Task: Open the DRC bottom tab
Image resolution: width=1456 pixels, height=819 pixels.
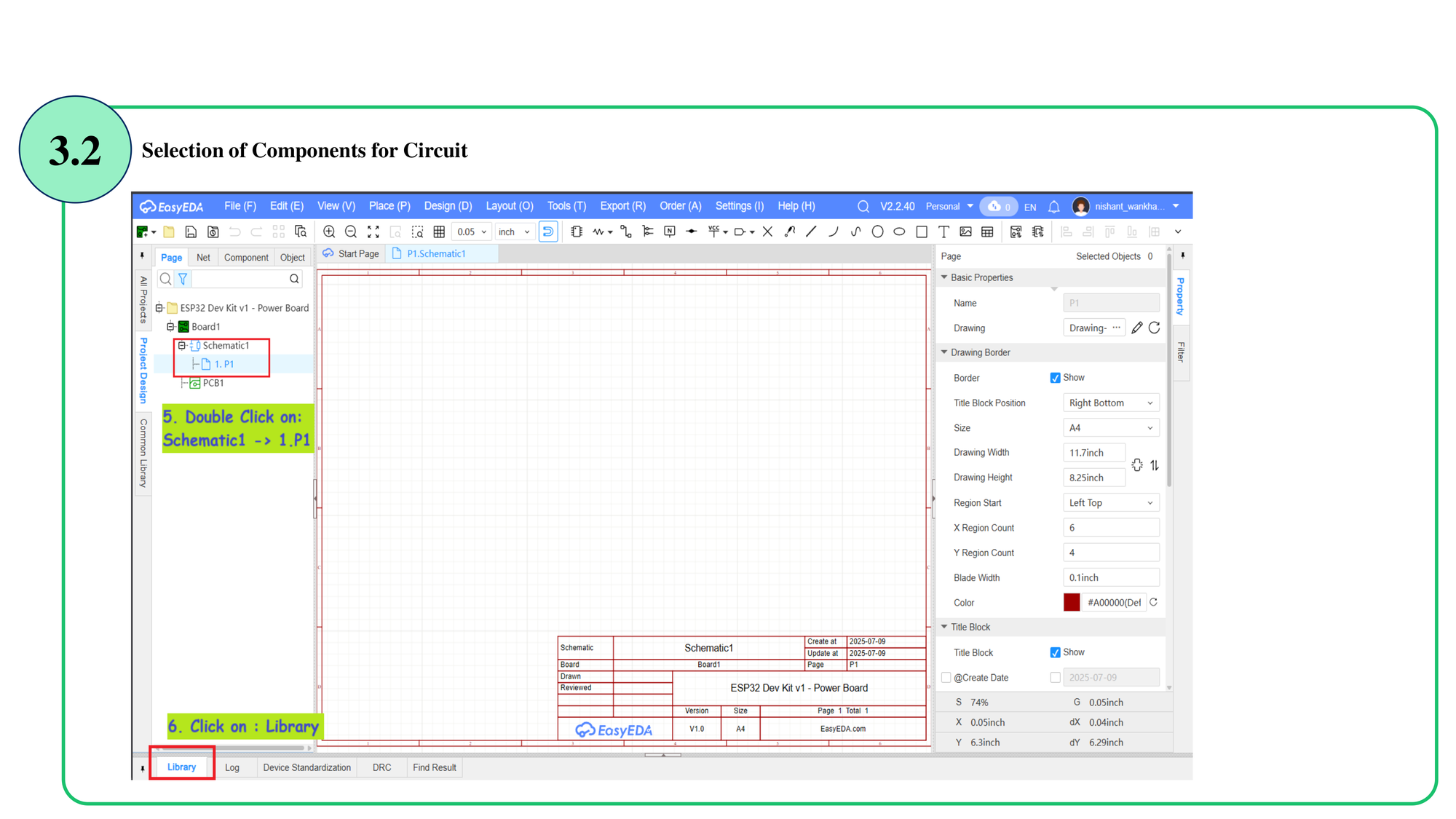Action: [381, 767]
